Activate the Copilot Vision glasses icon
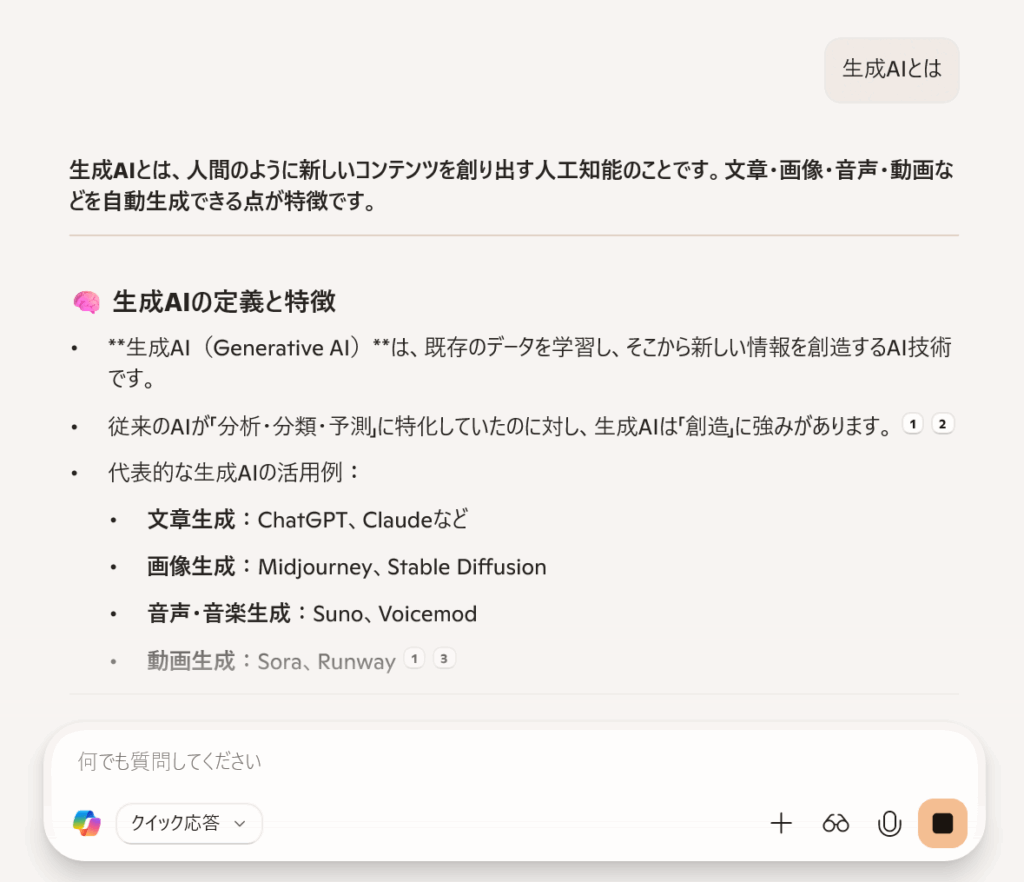The width and height of the screenshot is (1024, 882). [x=835, y=823]
